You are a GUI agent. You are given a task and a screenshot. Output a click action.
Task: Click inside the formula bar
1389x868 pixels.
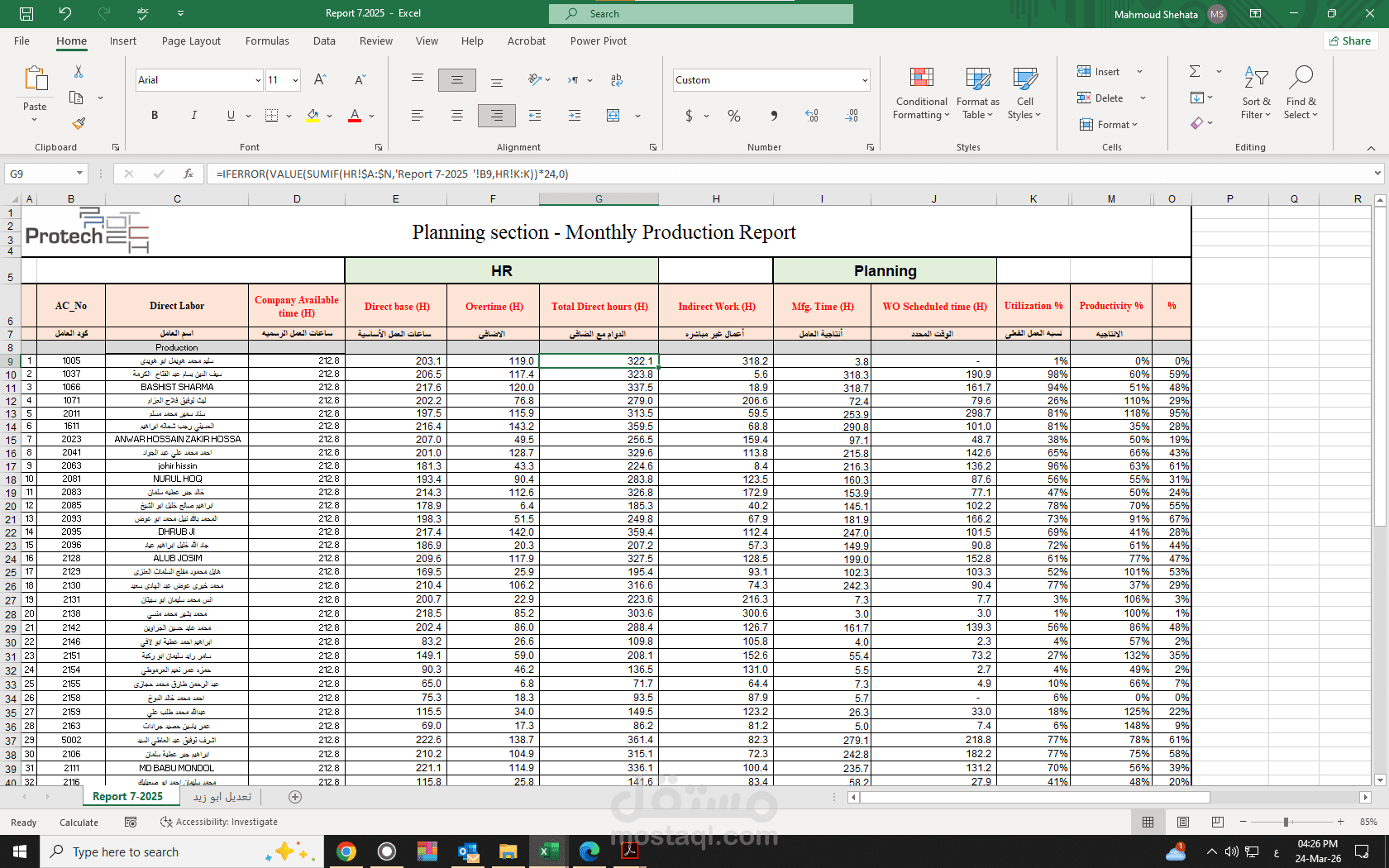click(x=579, y=174)
